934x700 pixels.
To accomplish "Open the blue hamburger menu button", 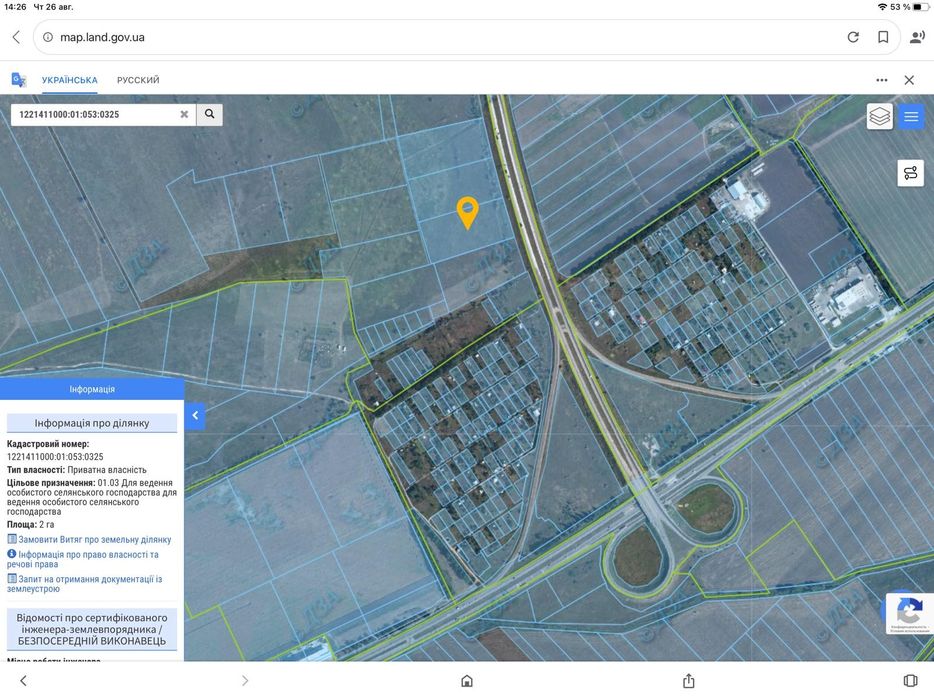I will (x=911, y=116).
